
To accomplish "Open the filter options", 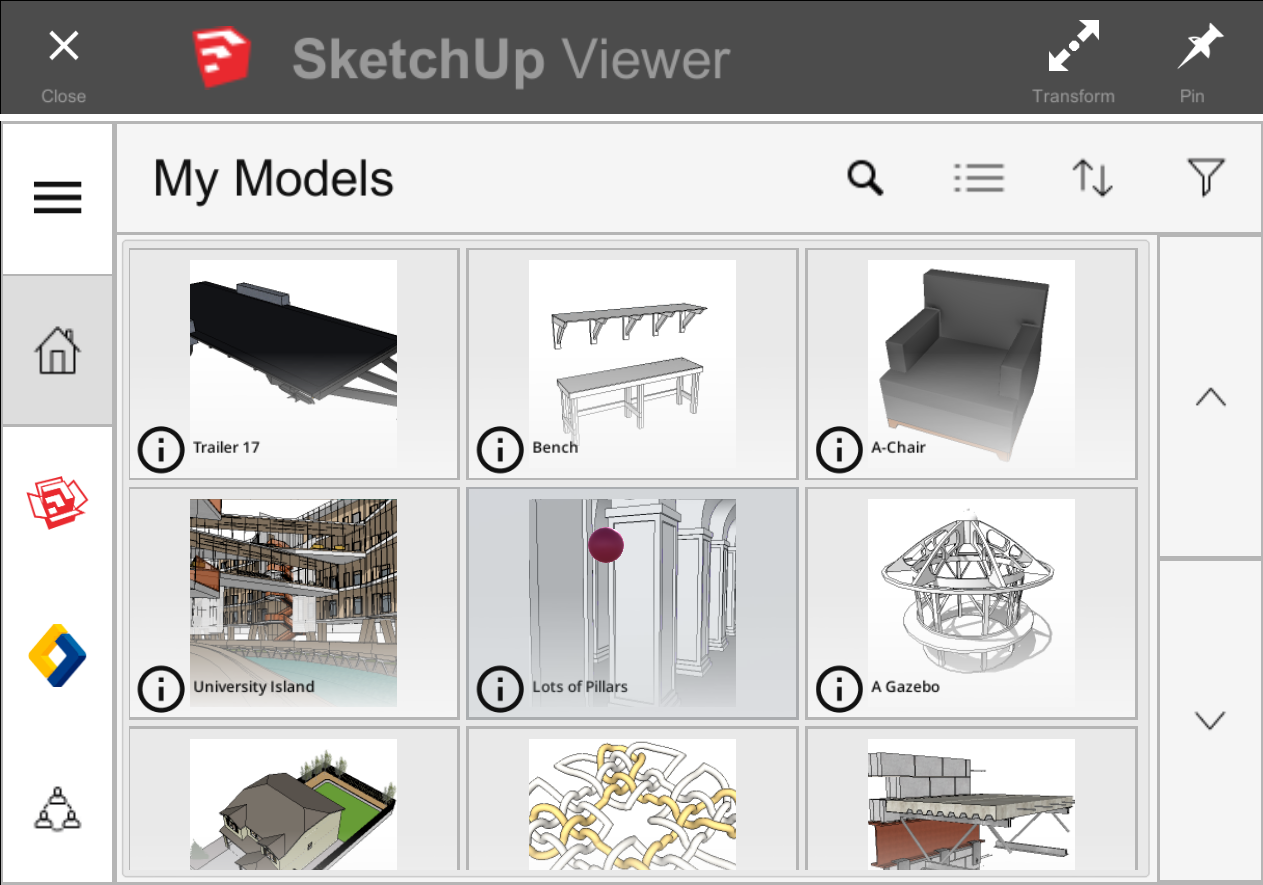I will click(x=1207, y=178).
